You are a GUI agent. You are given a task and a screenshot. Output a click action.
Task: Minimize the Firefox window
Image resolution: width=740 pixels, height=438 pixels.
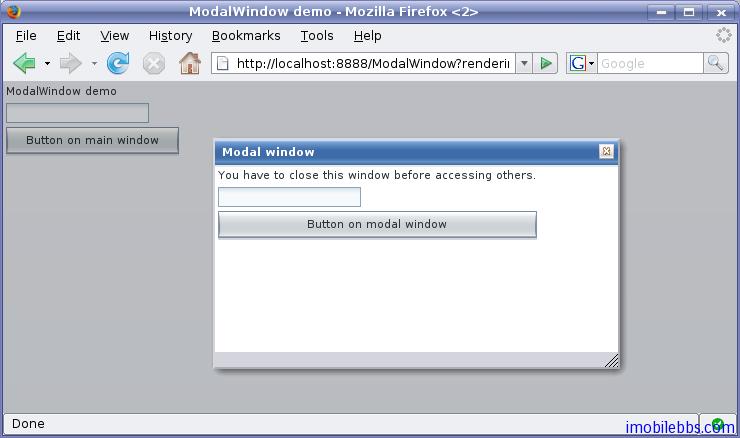[x=661, y=12]
